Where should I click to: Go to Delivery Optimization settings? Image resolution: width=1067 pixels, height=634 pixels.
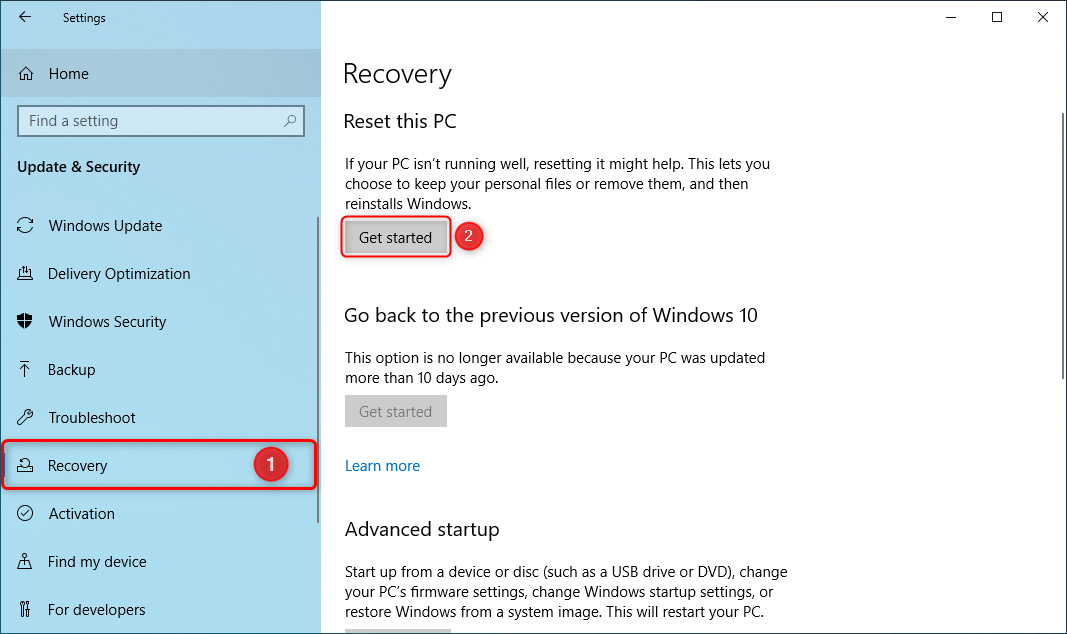pyautogui.click(x=159, y=273)
